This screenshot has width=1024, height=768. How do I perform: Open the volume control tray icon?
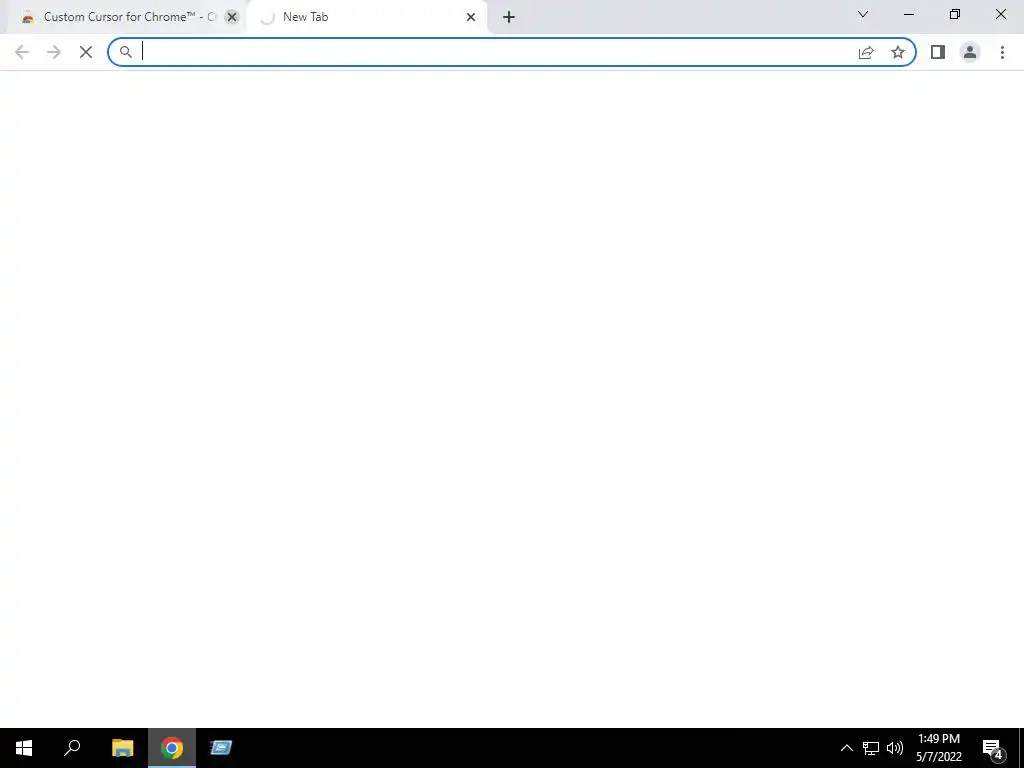tap(895, 748)
